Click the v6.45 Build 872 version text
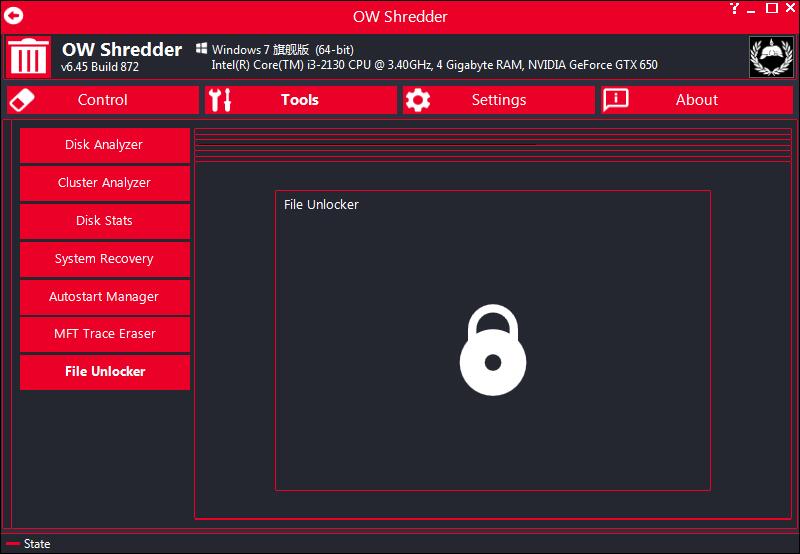The width and height of the screenshot is (800, 554). pos(100,67)
